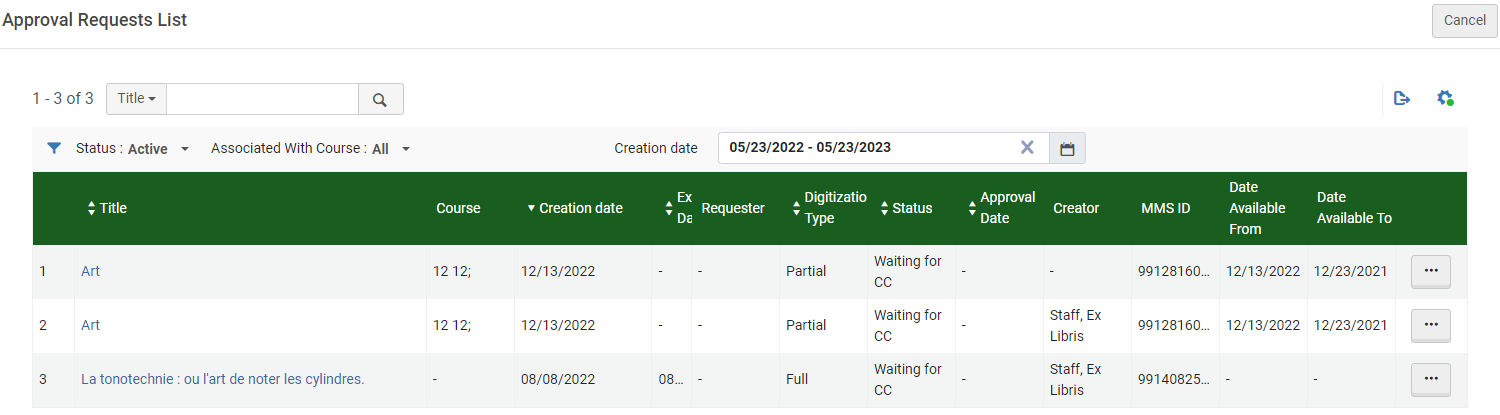Screen dimensions: 1500x415
Task: Open the La tonotechnie title link
Action: tap(222, 379)
